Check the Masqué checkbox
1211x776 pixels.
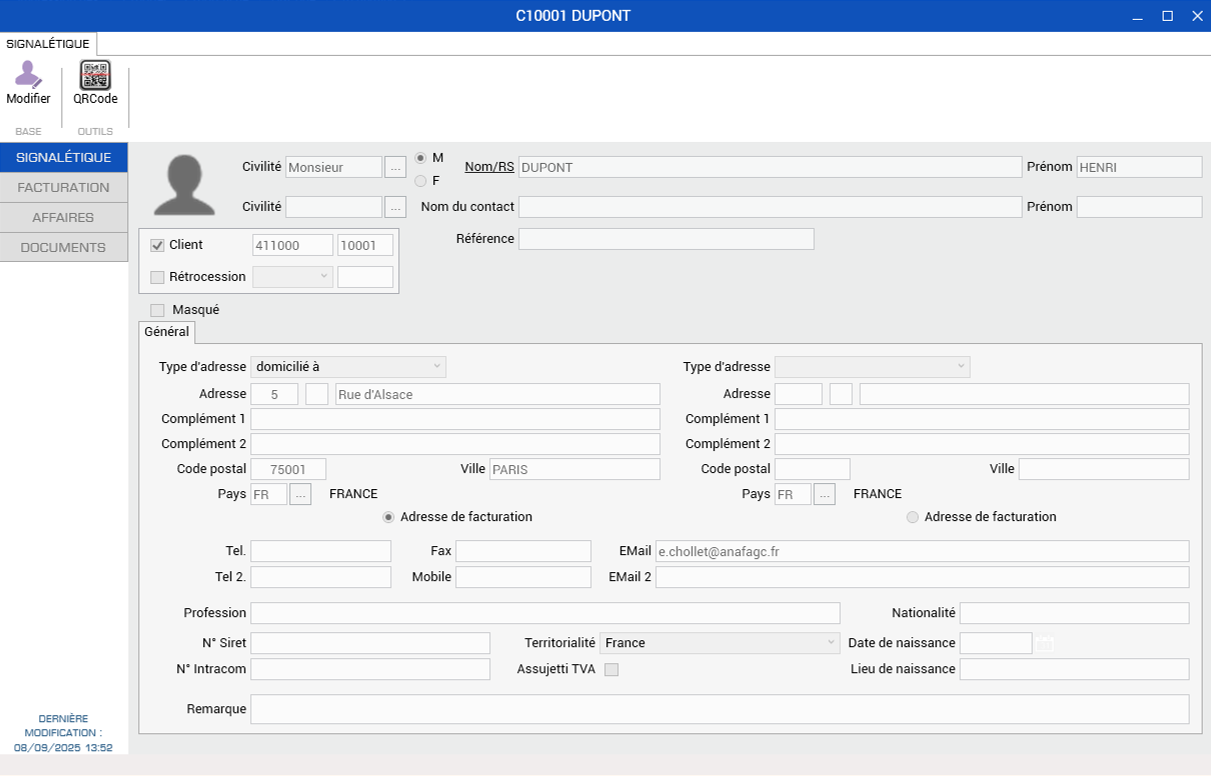pos(158,310)
